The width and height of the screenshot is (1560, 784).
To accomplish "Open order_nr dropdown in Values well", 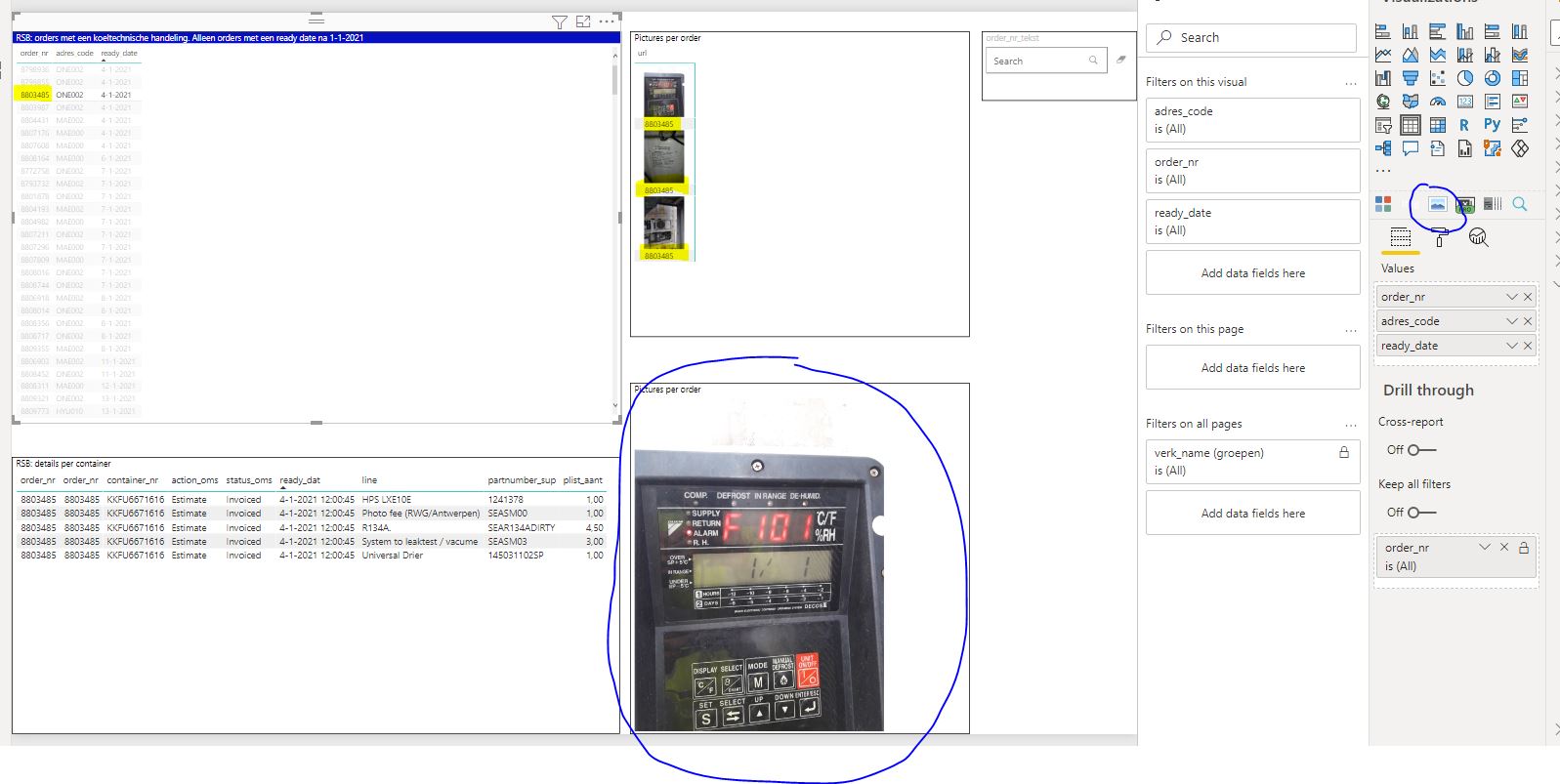I will [x=1512, y=297].
